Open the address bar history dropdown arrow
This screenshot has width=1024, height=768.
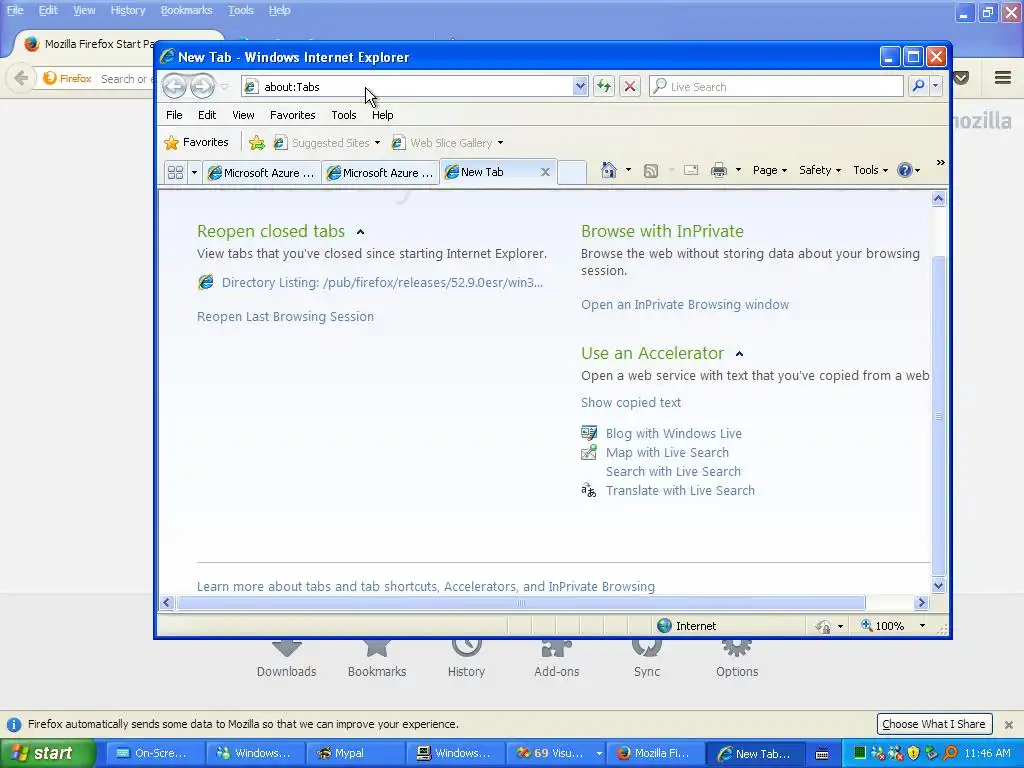coord(579,86)
